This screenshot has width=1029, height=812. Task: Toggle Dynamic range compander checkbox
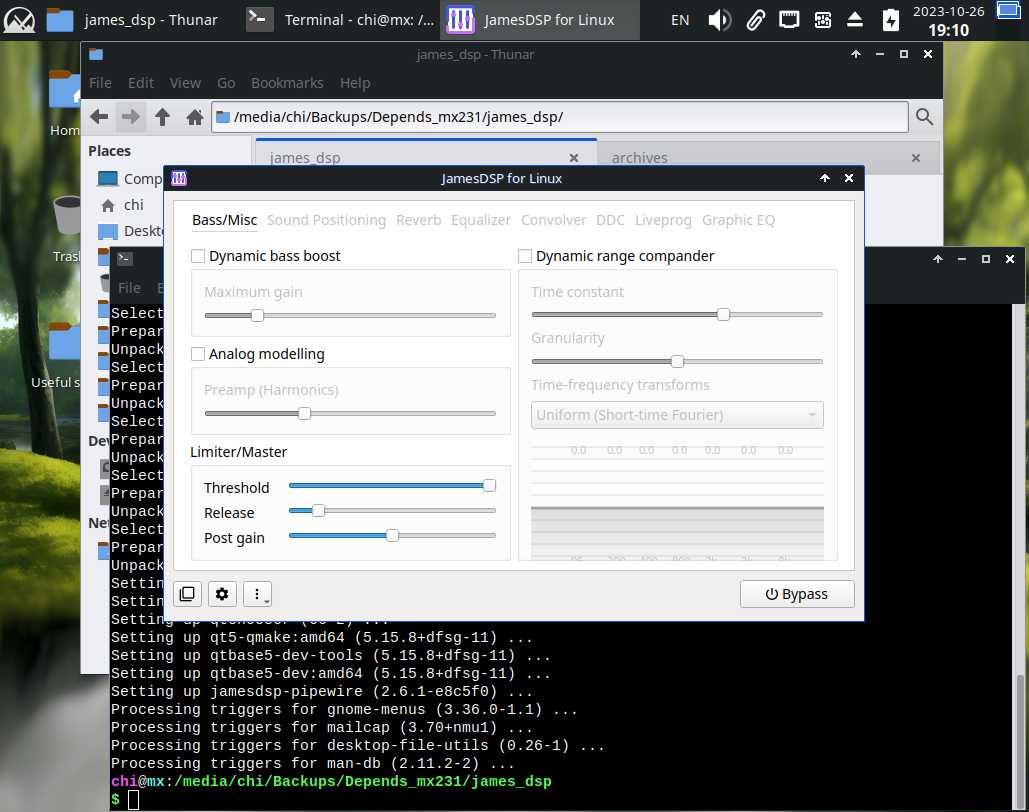coord(525,256)
